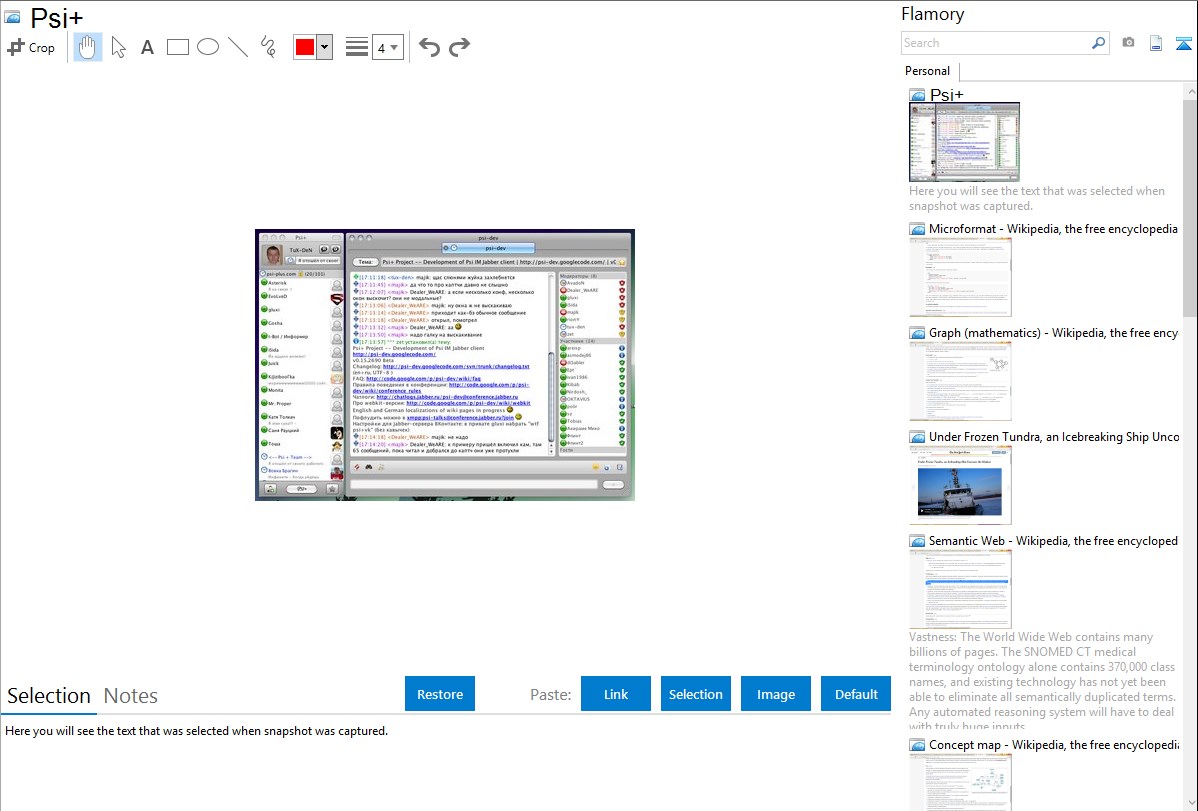Viewport: 1198px width, 811px height.
Task: Select the straight line tool
Action: 238,47
